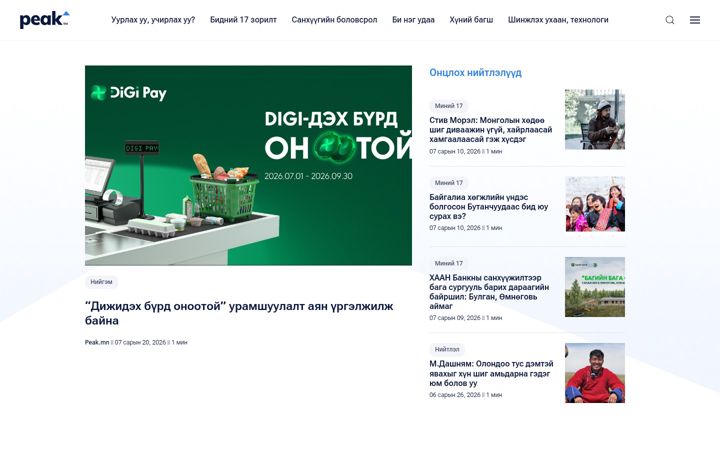
Task: Open the М.Дашням article thumbnail
Action: (595, 373)
